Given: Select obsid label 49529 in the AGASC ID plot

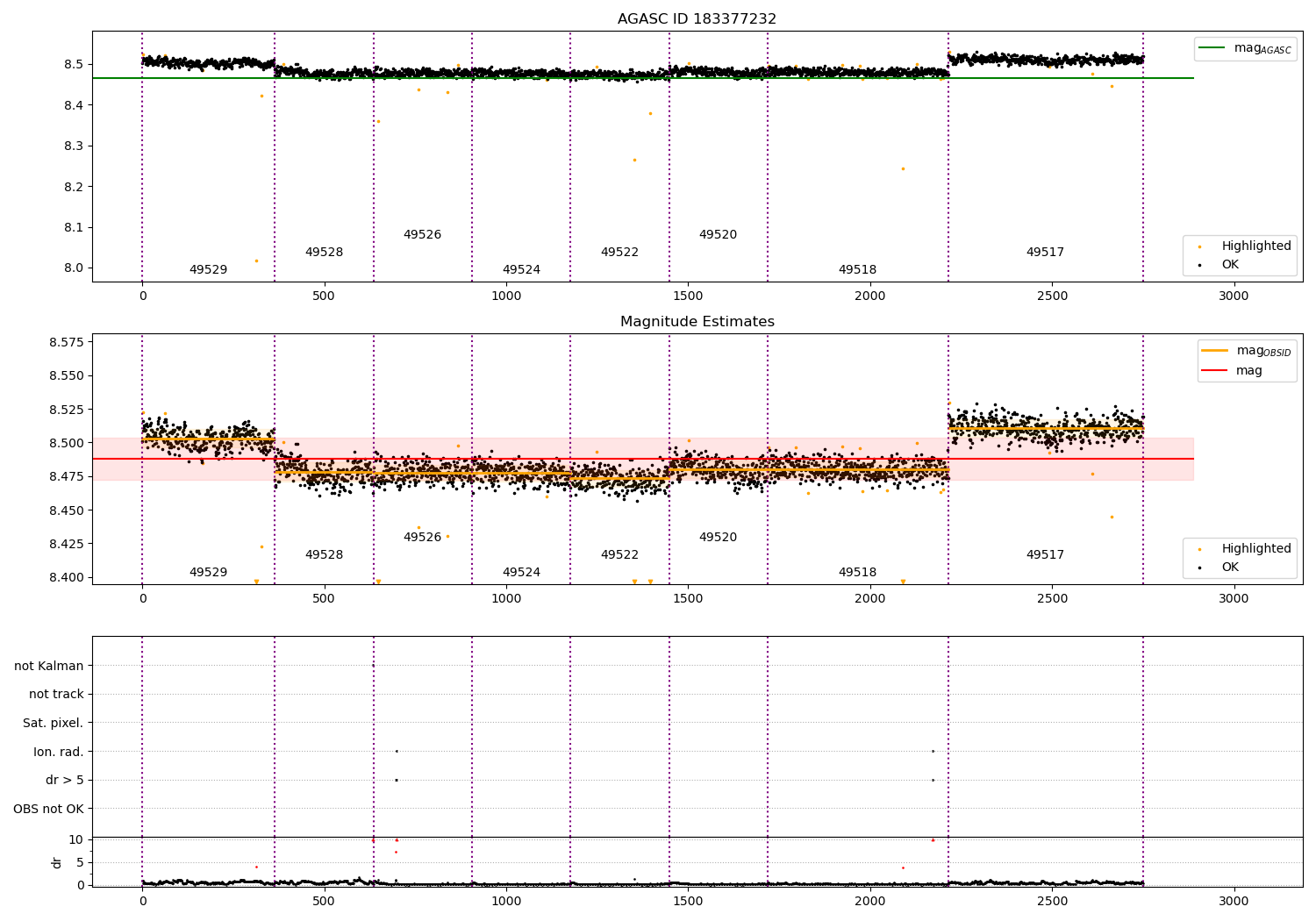Looking at the screenshot, I should pos(208,269).
